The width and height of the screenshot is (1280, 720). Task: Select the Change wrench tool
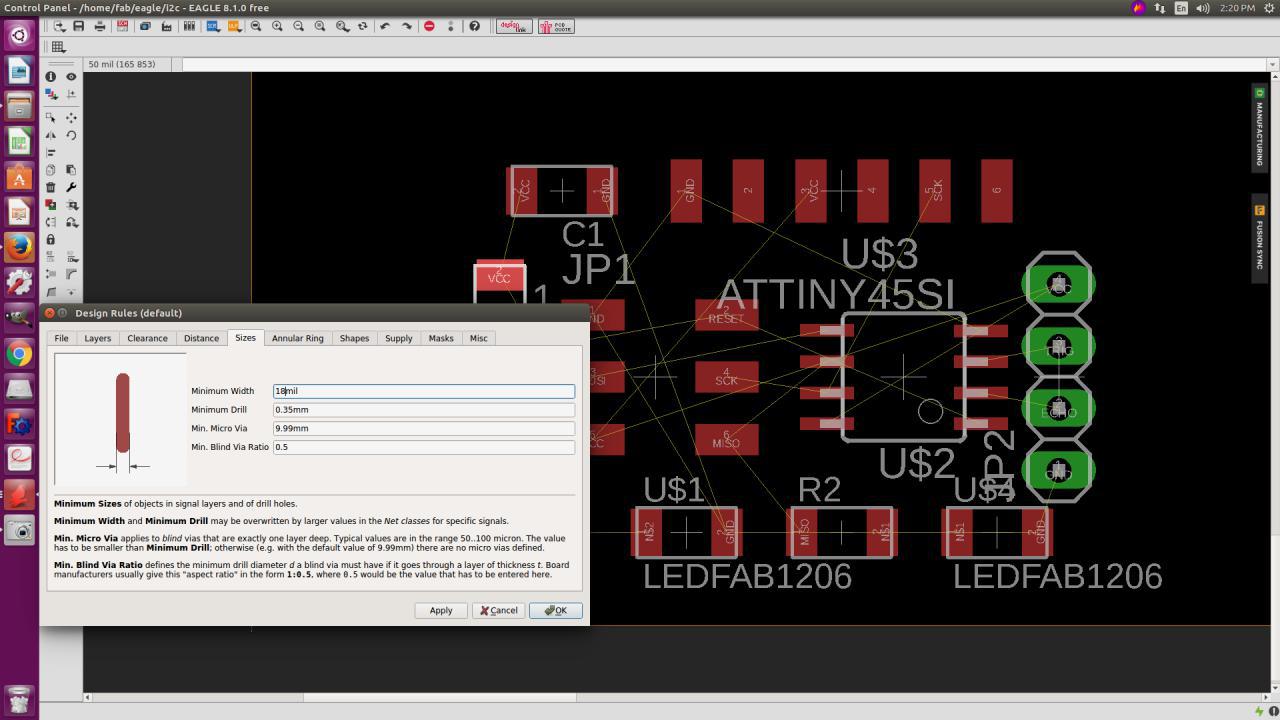71,187
